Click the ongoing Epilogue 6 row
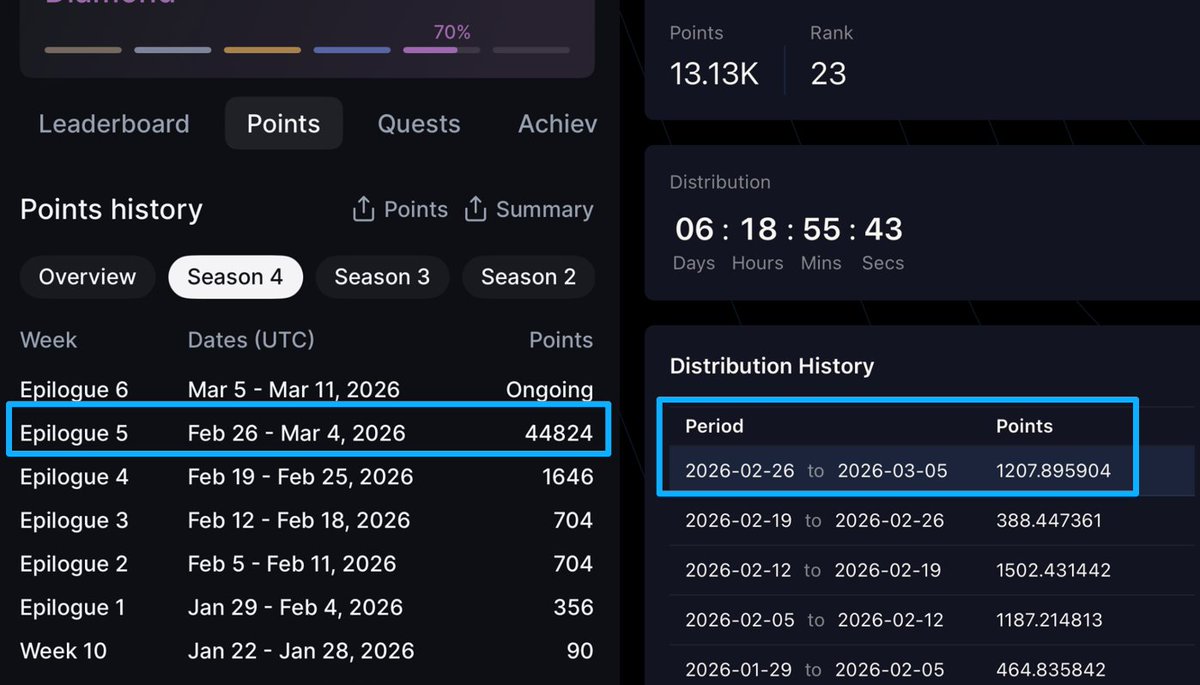This screenshot has height=685, width=1200. 307,390
